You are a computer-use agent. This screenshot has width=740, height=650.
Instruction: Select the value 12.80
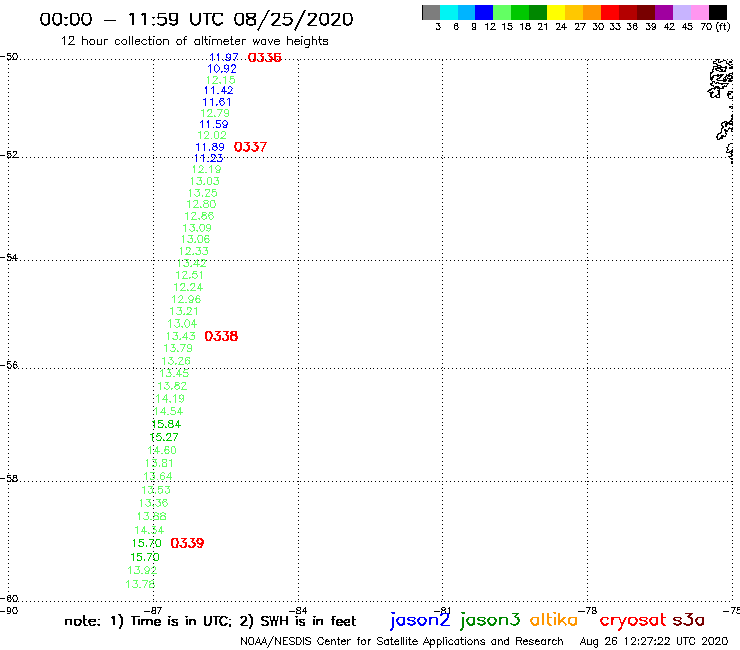[x=202, y=204]
